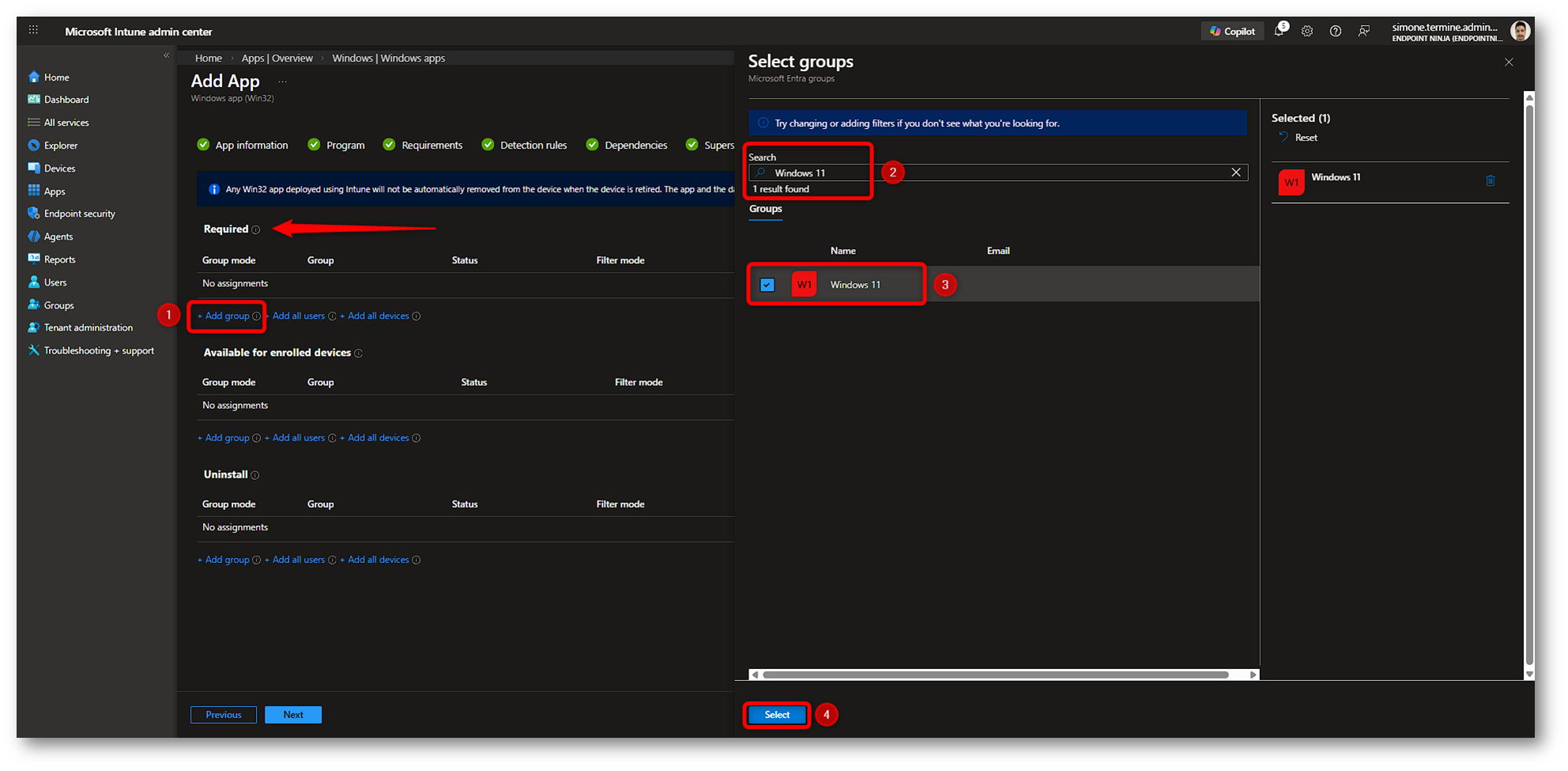Open the settings gear icon
The image size is (1568, 771).
coord(1307,32)
